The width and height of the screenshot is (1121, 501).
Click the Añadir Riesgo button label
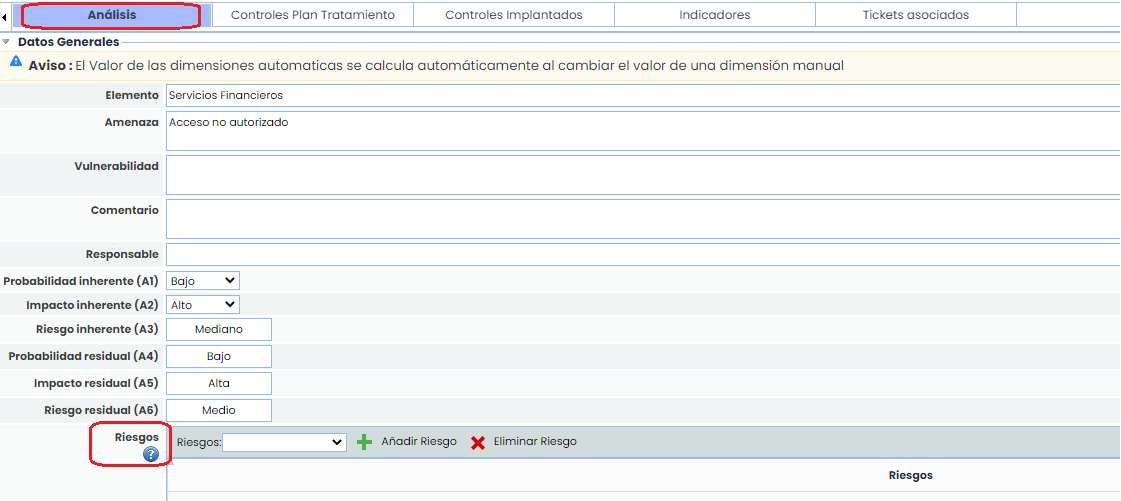(x=419, y=442)
